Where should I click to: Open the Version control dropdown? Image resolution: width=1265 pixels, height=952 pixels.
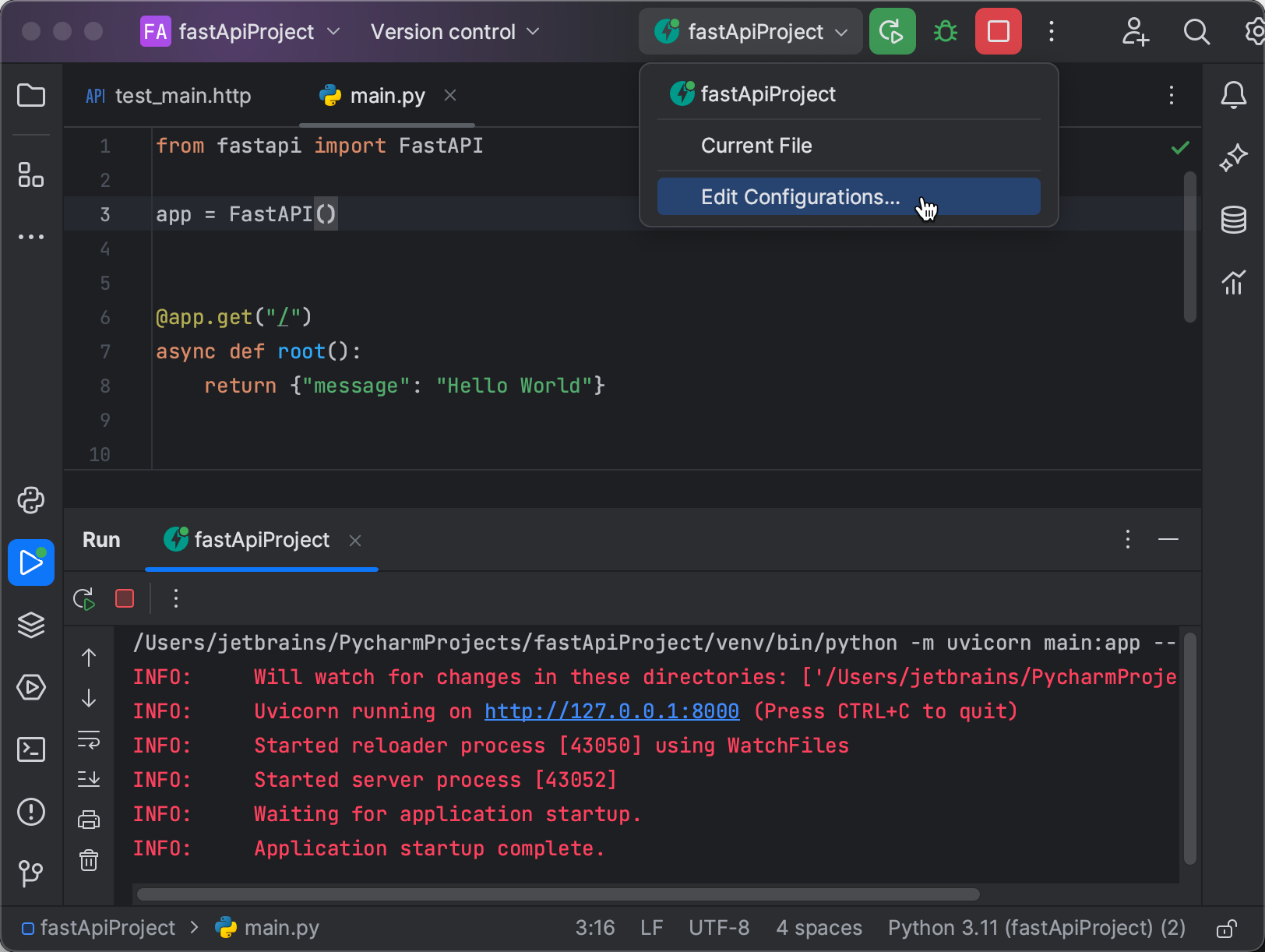[454, 31]
